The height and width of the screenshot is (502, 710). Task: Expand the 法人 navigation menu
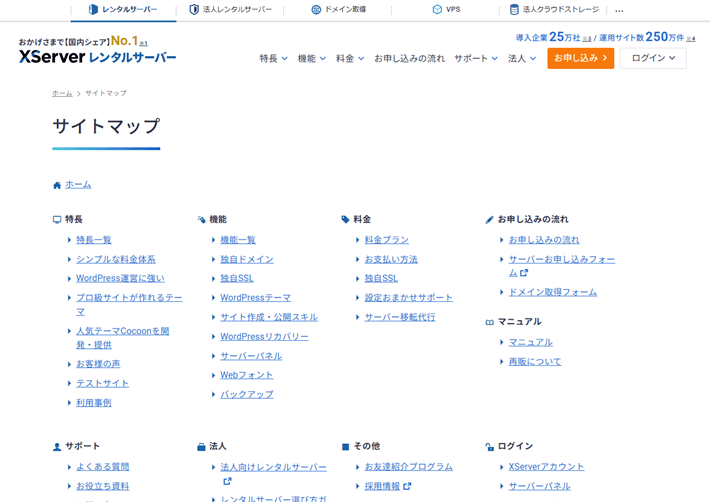[x=522, y=58]
